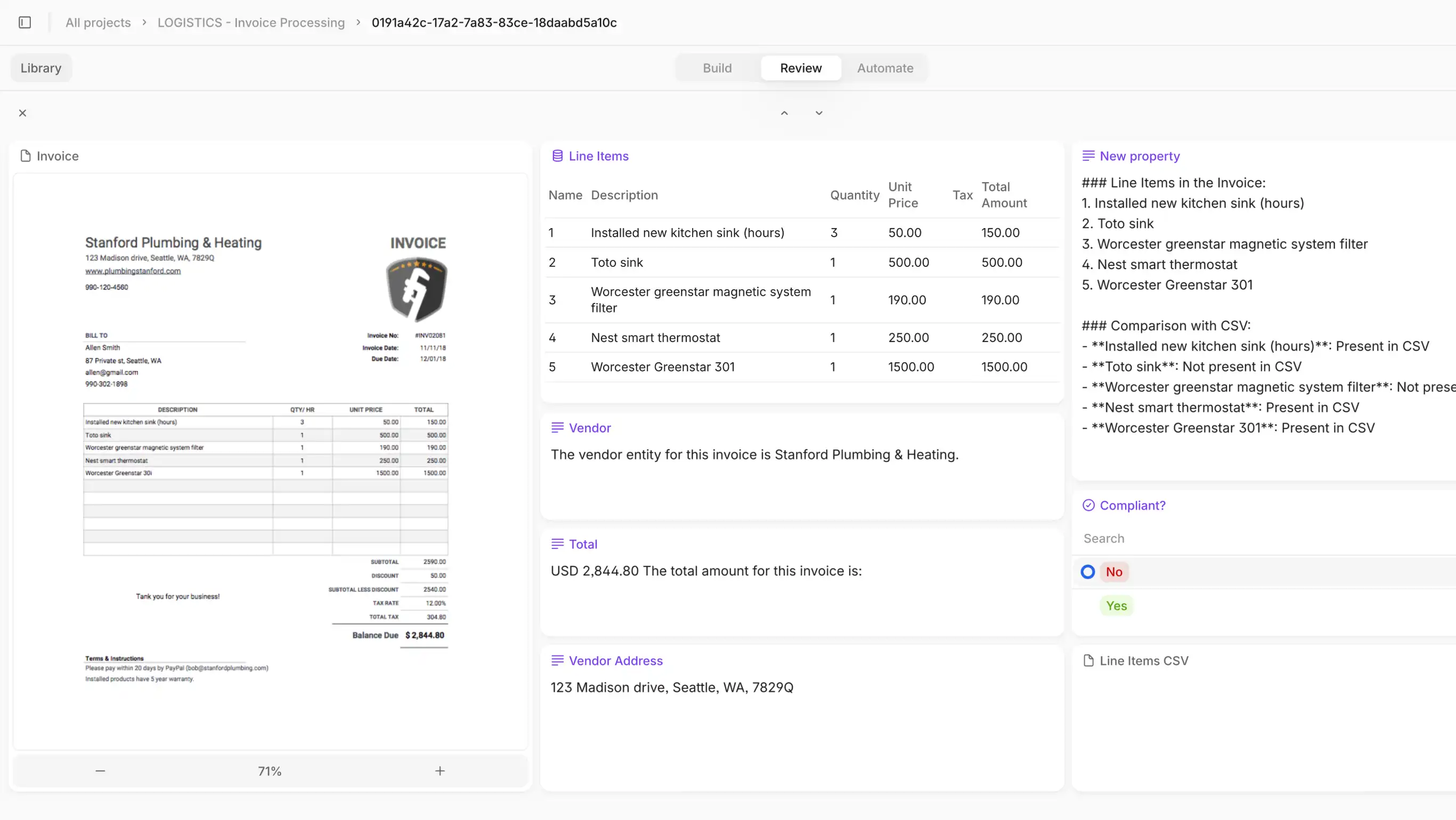The height and width of the screenshot is (820, 1456).
Task: Switch to the Build tab
Action: [x=717, y=68]
